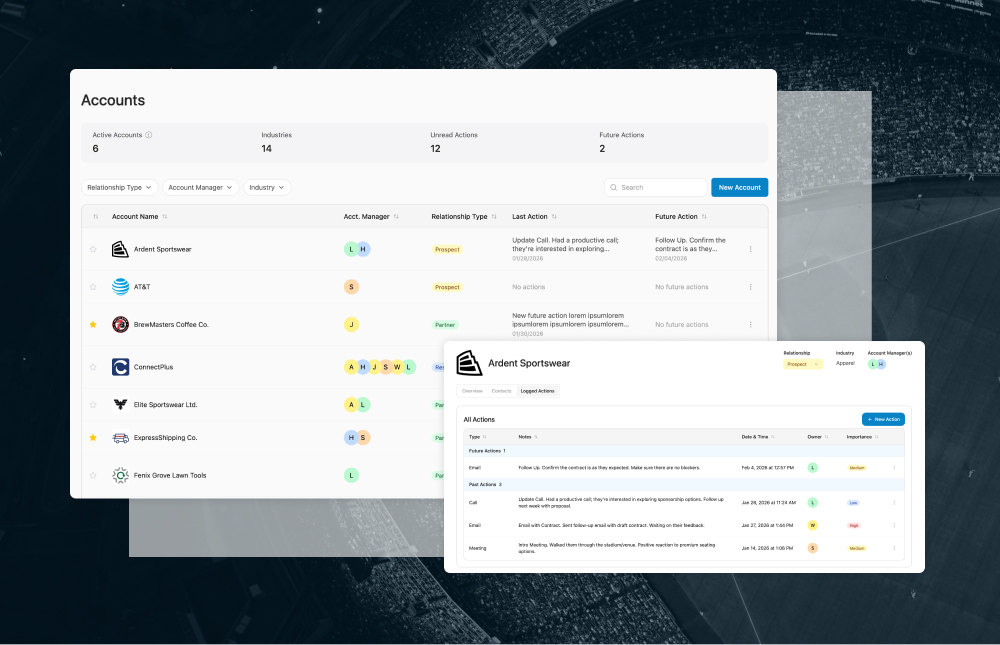Click the Fenix Grove Lawn Tools gear icon
1000x645 pixels.
click(x=120, y=475)
